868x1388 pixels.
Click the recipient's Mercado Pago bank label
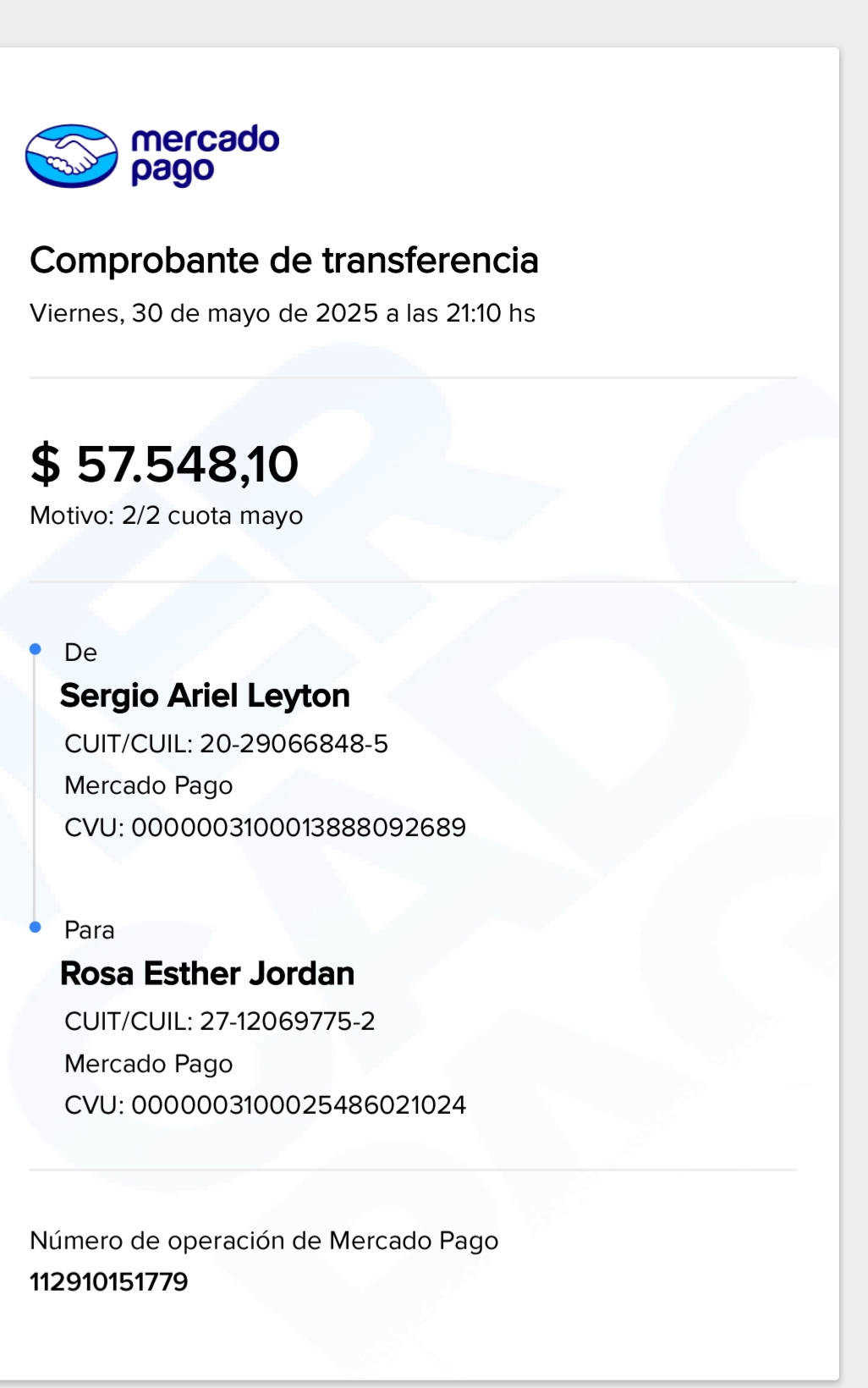coord(149,1063)
